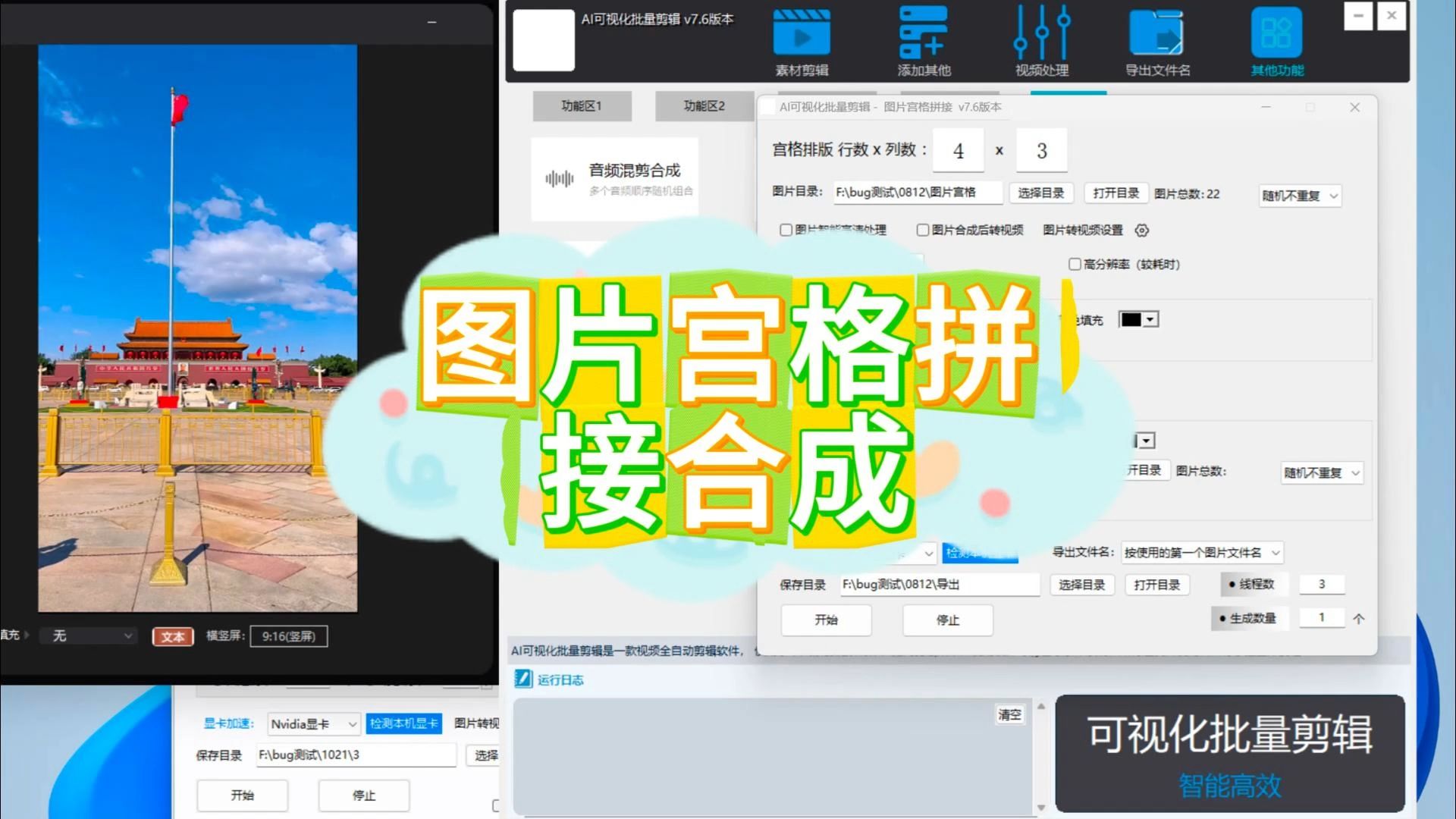Click the 运行日志 icon above the log area

click(x=522, y=679)
